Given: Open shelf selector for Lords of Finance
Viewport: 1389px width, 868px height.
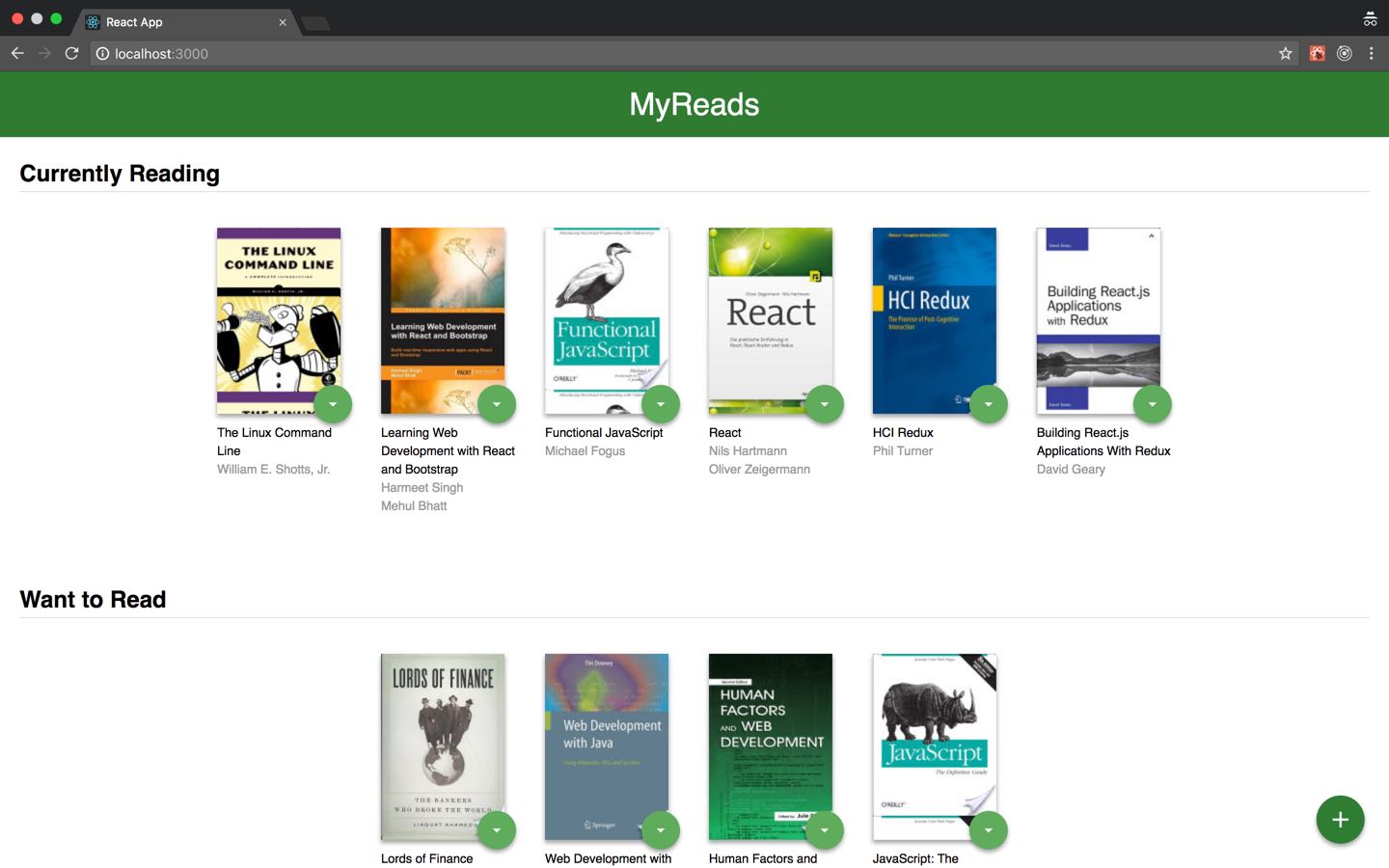Looking at the screenshot, I should click(497, 829).
